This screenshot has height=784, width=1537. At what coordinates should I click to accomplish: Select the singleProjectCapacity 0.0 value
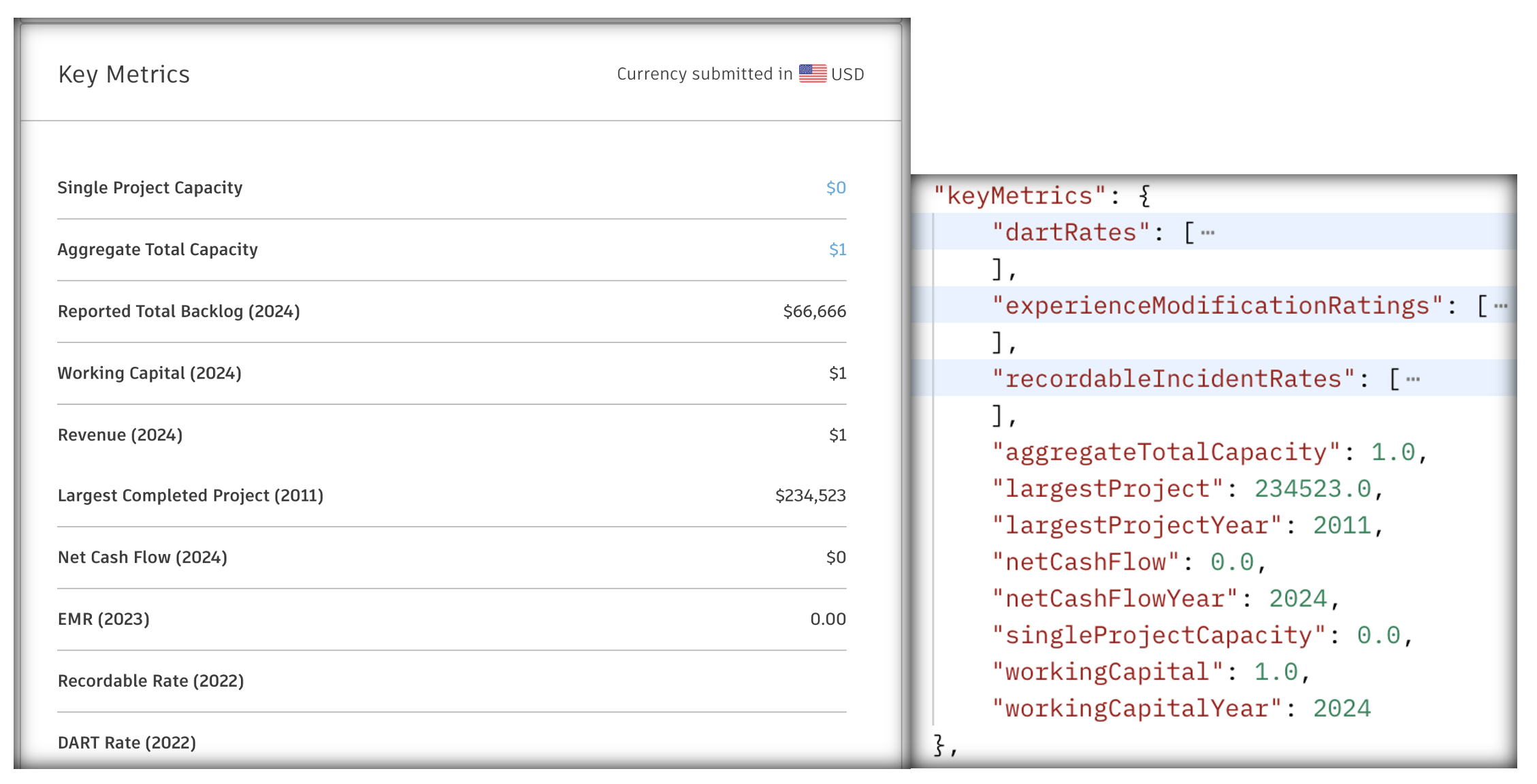pyautogui.click(x=1378, y=636)
